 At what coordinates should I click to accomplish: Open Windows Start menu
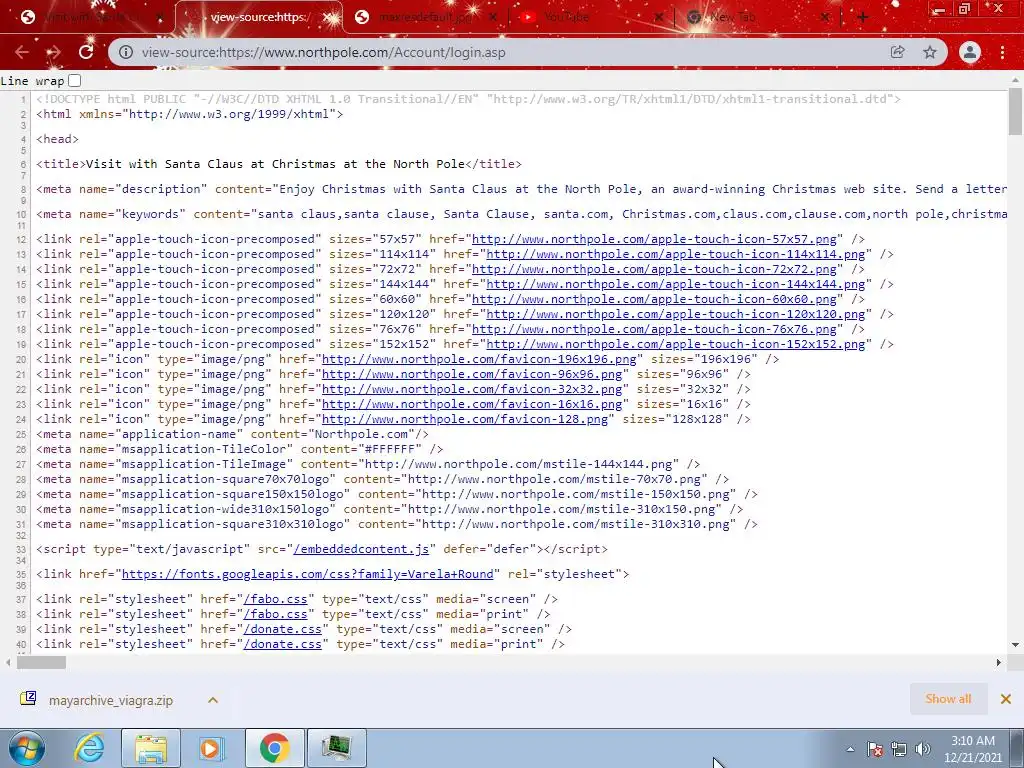(27, 748)
